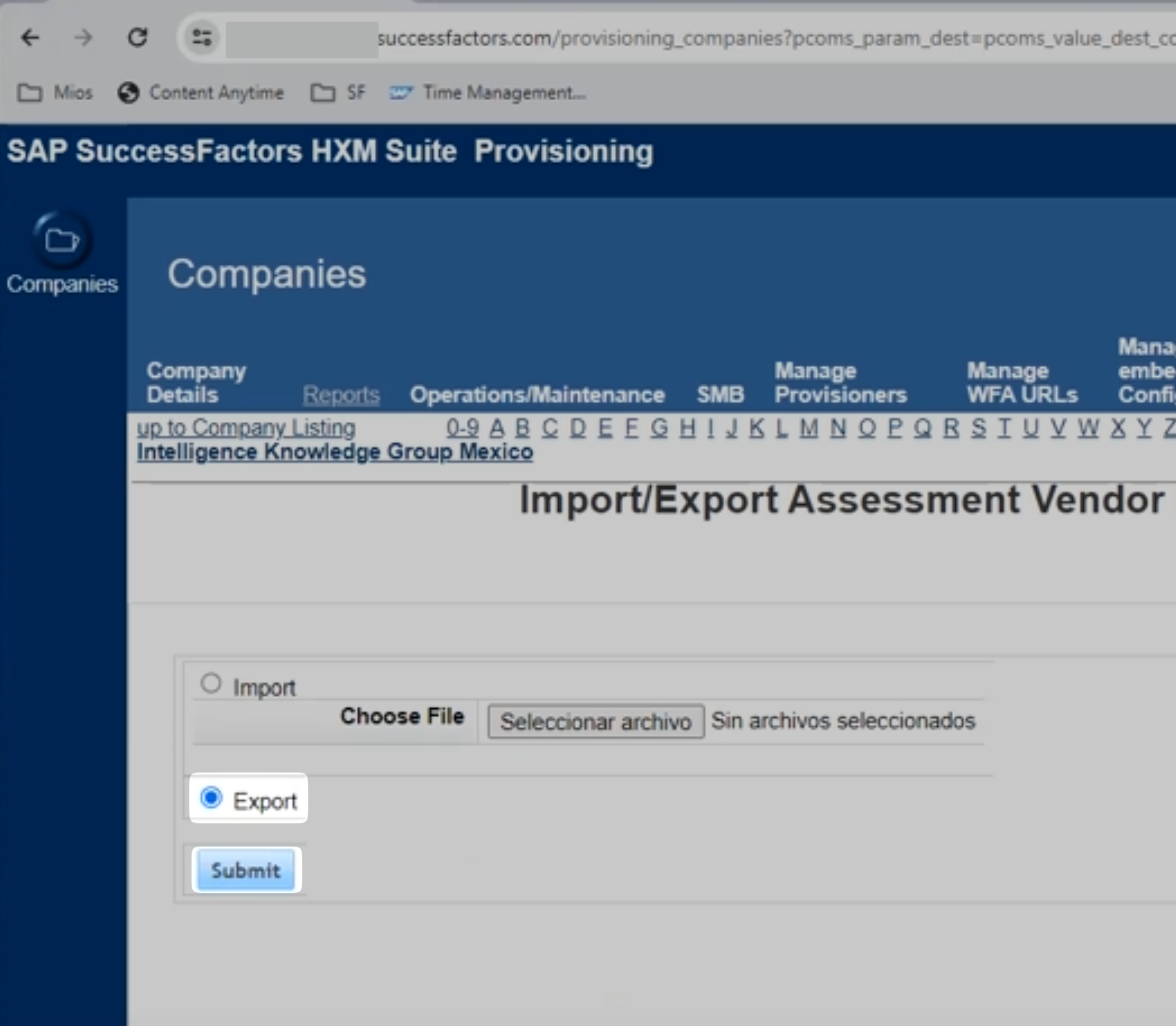Click the 'Sin archivos seleccionados' text
The image size is (1176, 1026).
pos(843,721)
